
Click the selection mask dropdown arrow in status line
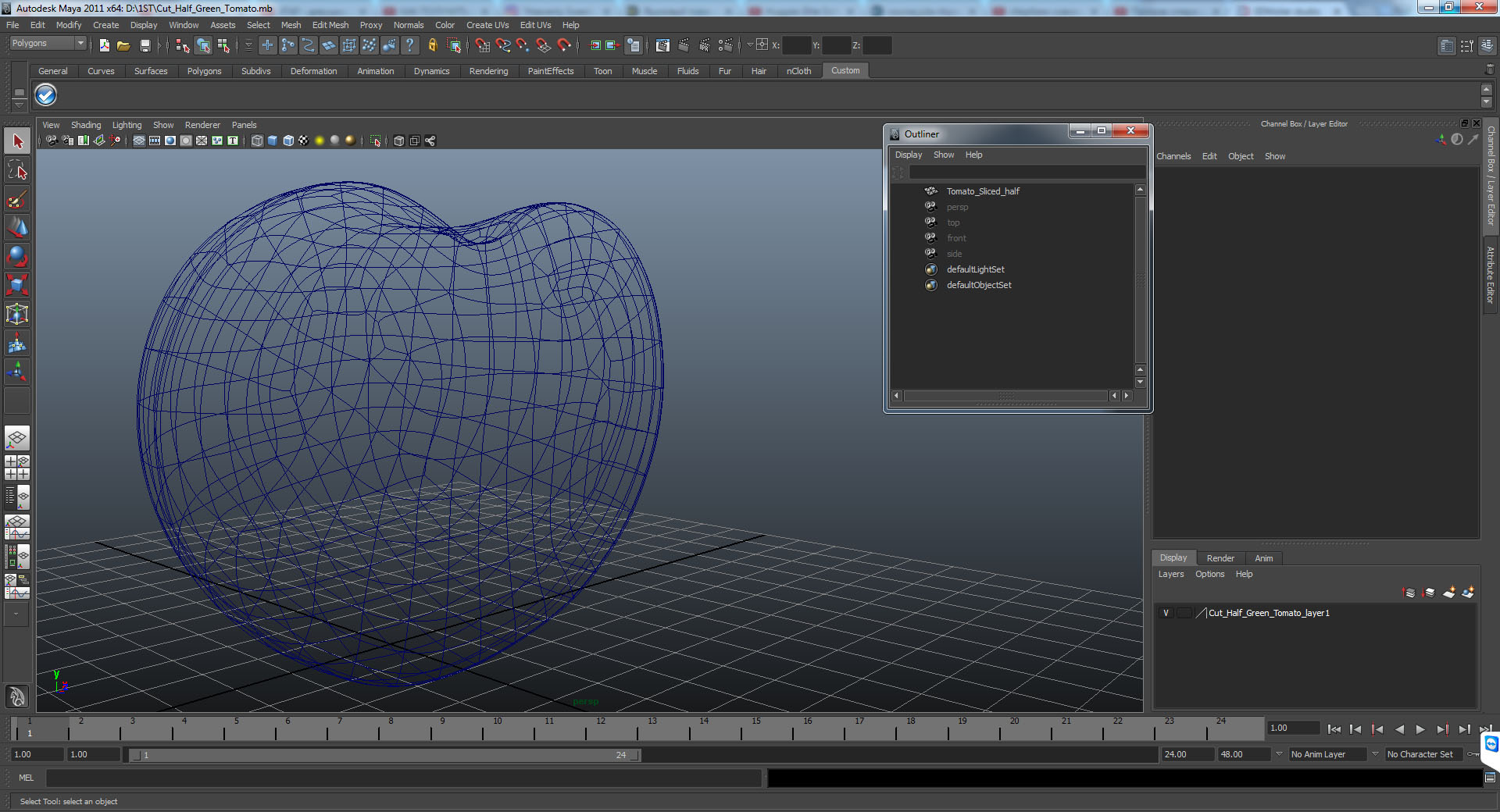248,45
